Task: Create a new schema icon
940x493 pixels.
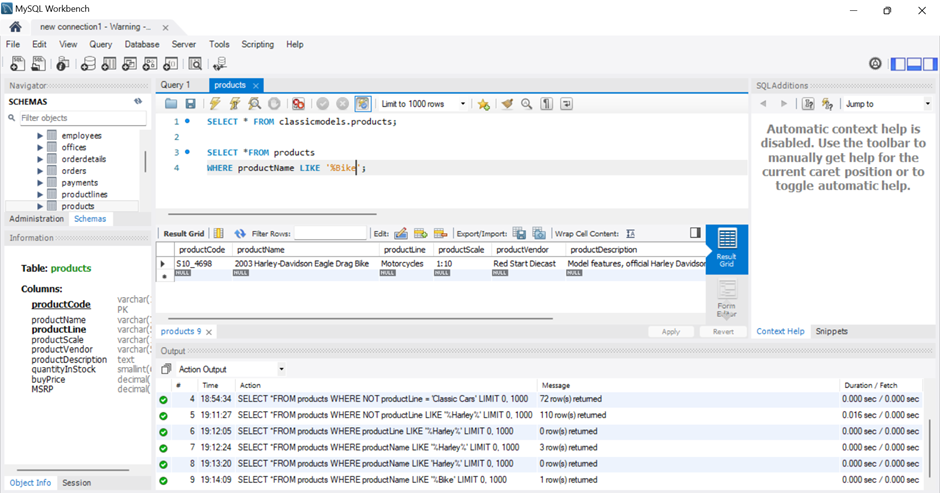Action: (88, 64)
